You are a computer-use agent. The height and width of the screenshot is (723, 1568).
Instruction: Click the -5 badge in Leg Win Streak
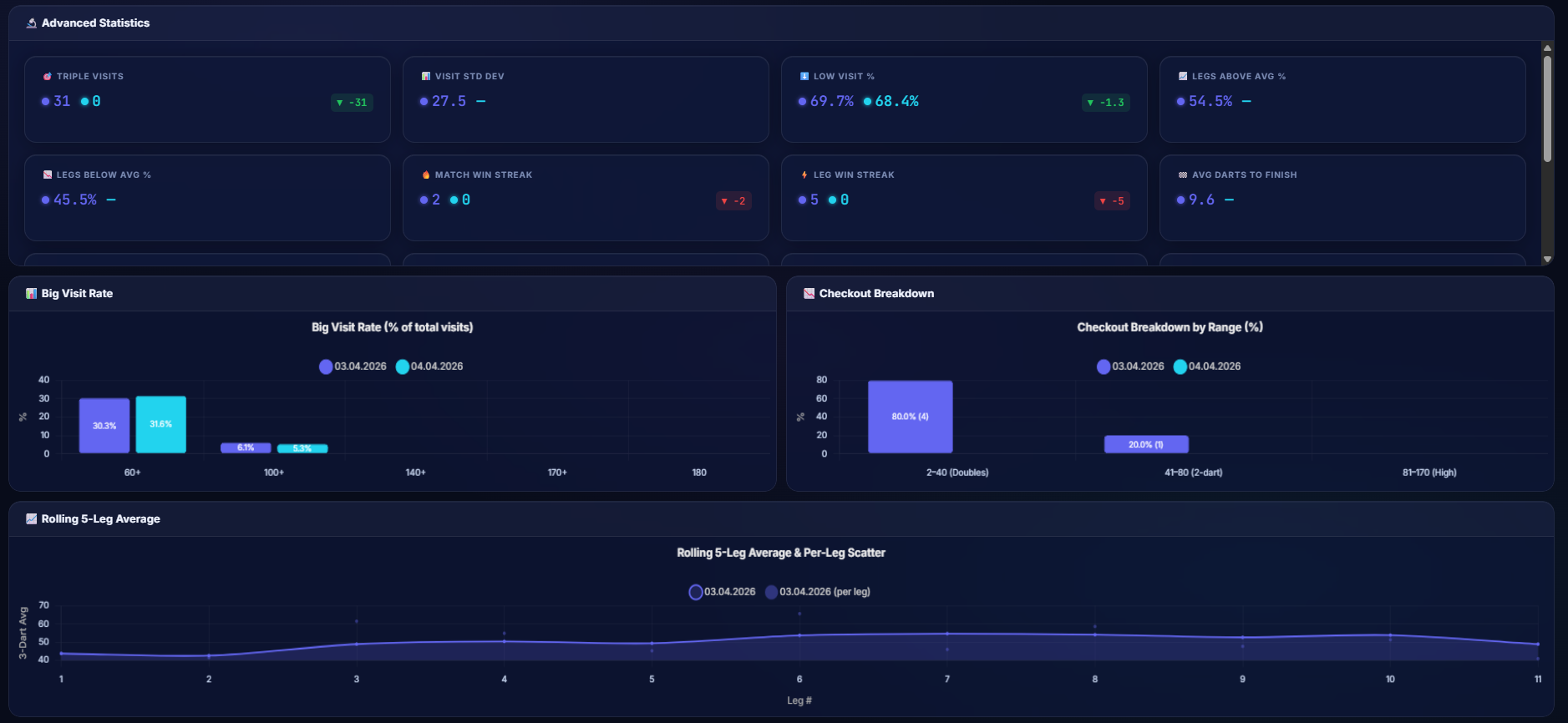tap(1112, 201)
